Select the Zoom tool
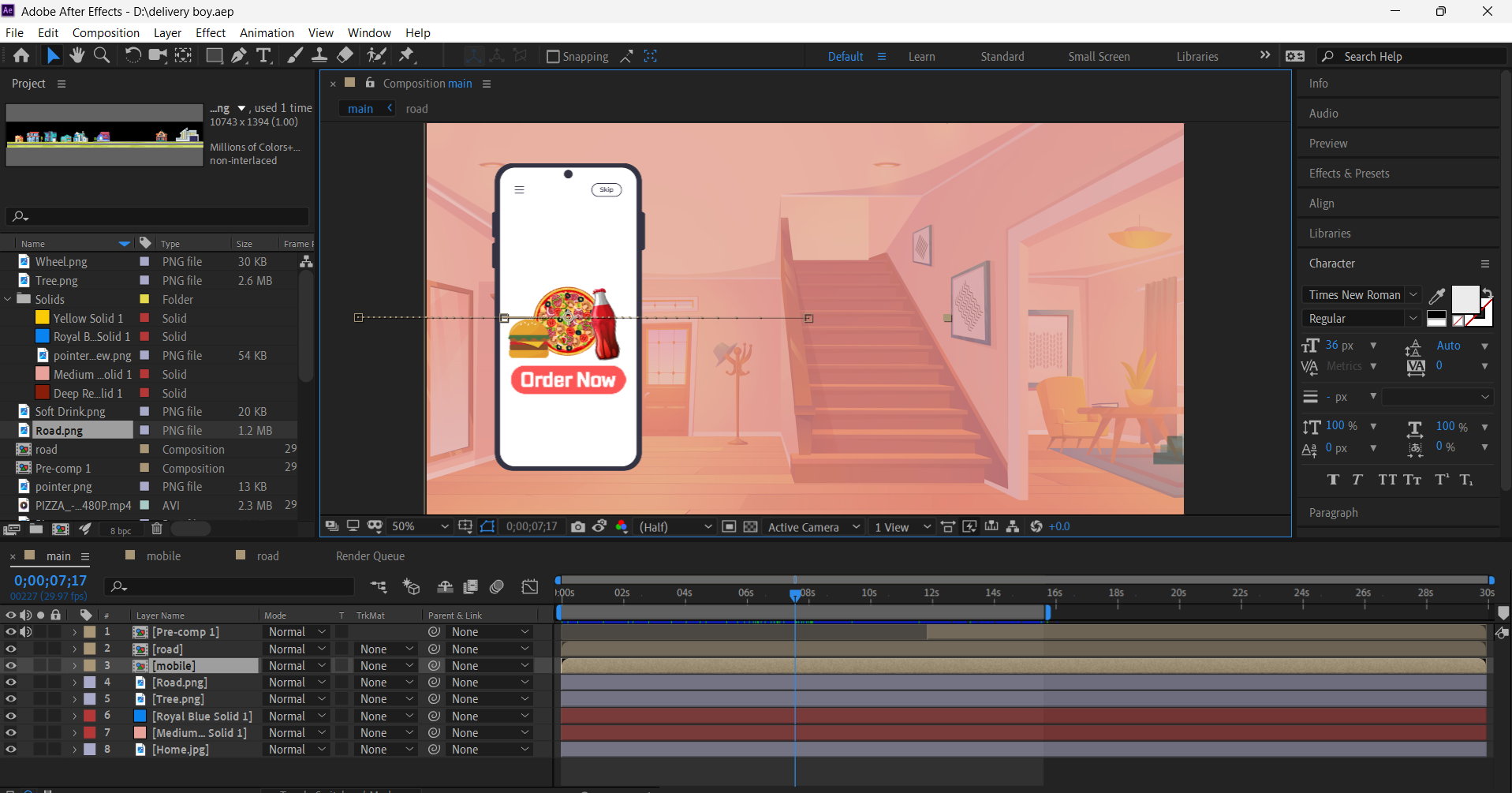 point(101,55)
